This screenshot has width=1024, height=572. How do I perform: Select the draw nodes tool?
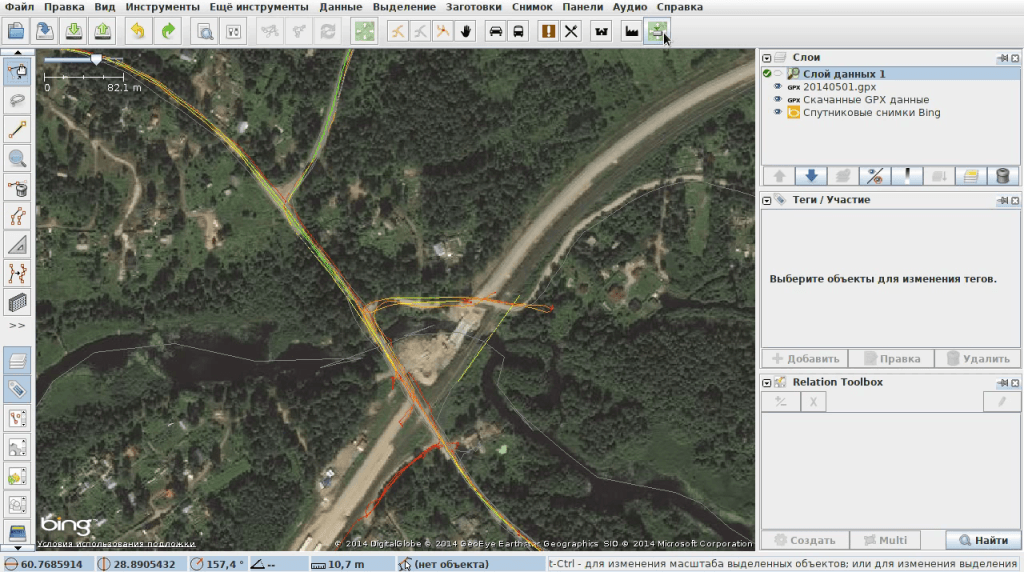click(x=17, y=129)
